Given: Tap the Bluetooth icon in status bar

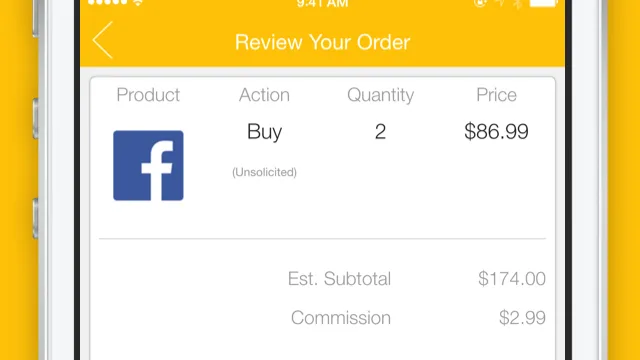Looking at the screenshot, I should [x=518, y=3].
